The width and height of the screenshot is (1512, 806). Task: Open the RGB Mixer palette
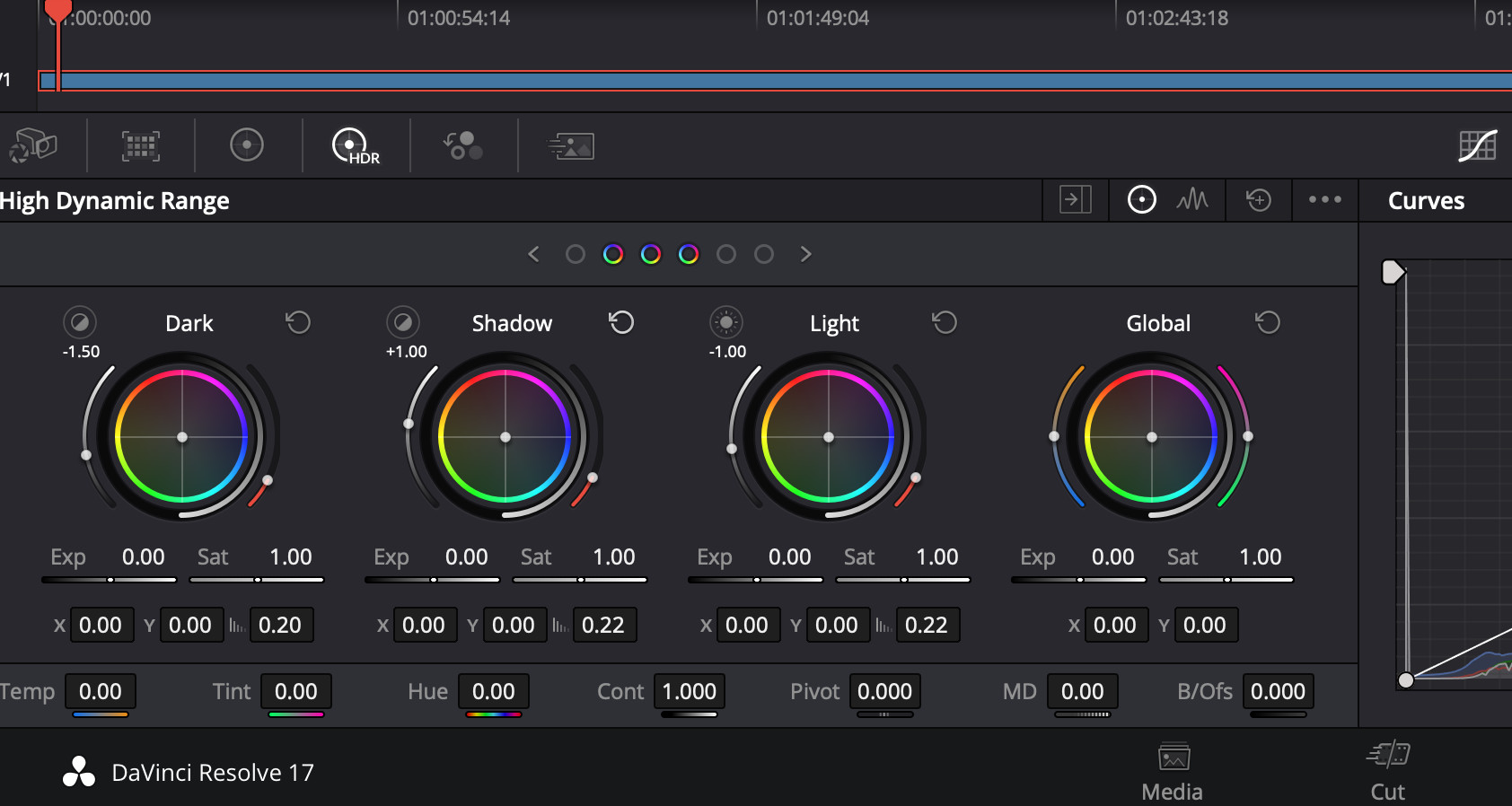pyautogui.click(x=463, y=145)
